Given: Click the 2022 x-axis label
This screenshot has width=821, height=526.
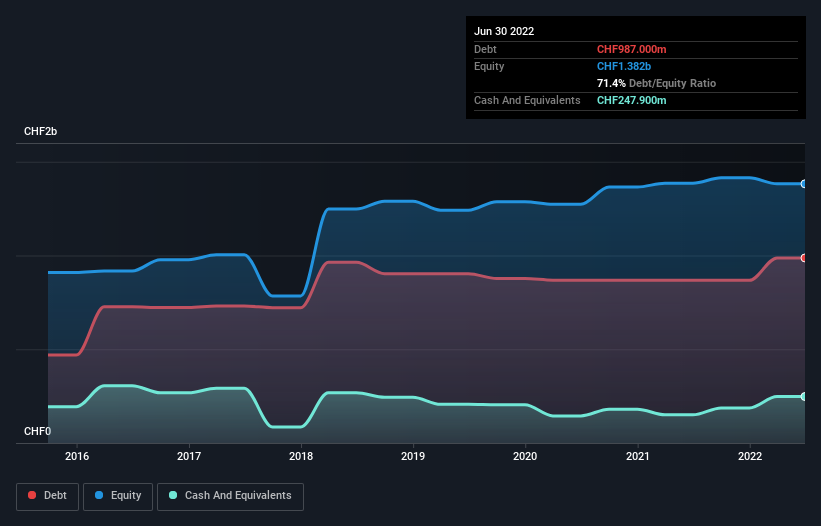Looking at the screenshot, I should pos(750,456).
